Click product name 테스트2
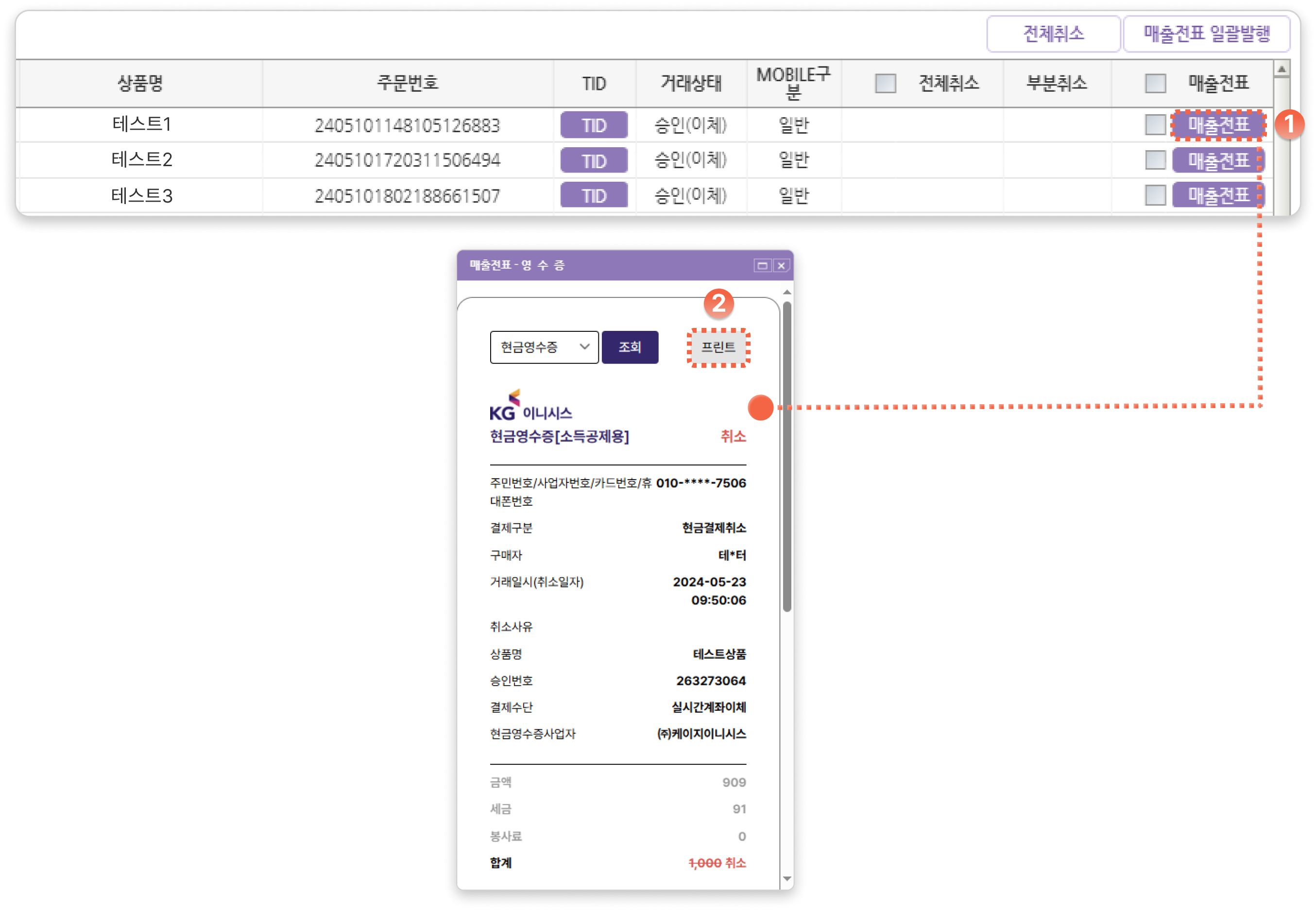 142,160
